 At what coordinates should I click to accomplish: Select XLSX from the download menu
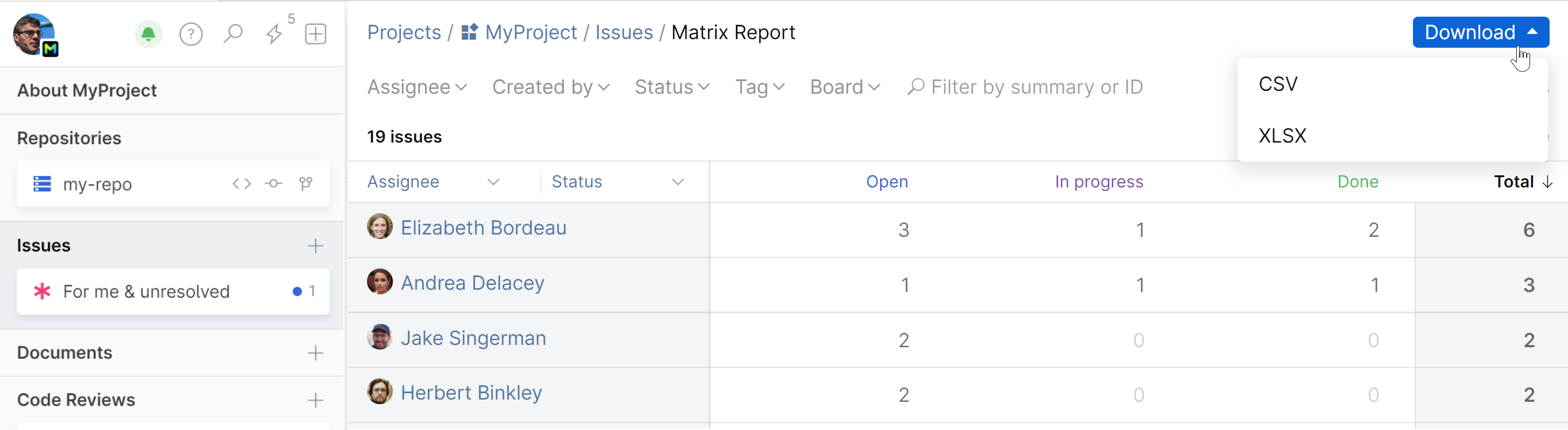coord(1282,135)
